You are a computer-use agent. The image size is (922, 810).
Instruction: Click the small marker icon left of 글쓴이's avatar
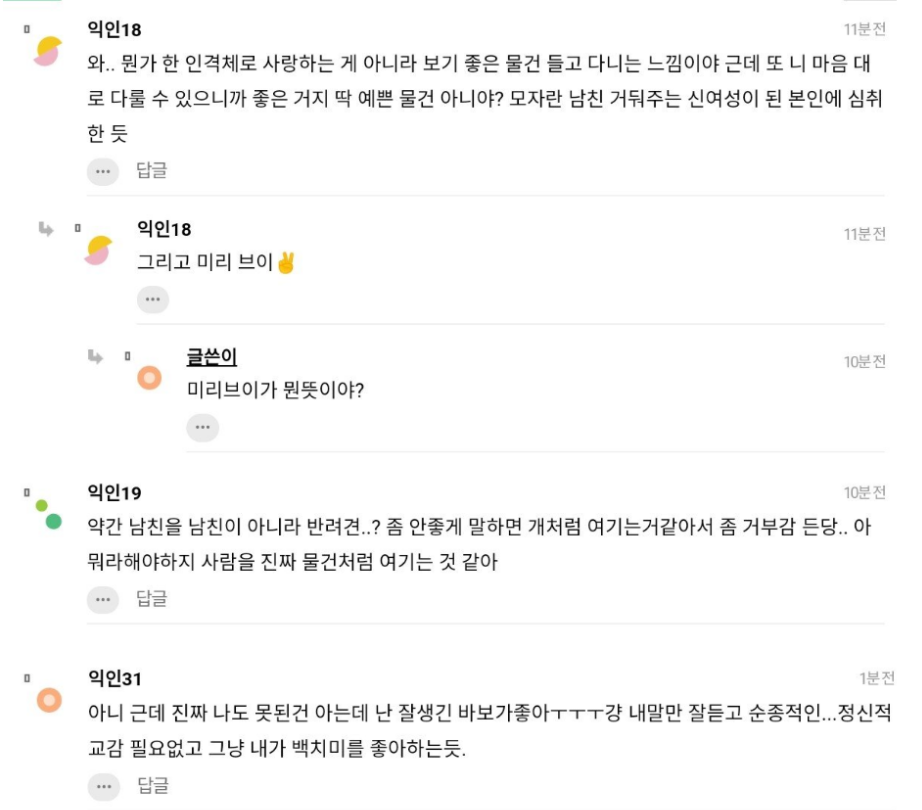click(128, 355)
